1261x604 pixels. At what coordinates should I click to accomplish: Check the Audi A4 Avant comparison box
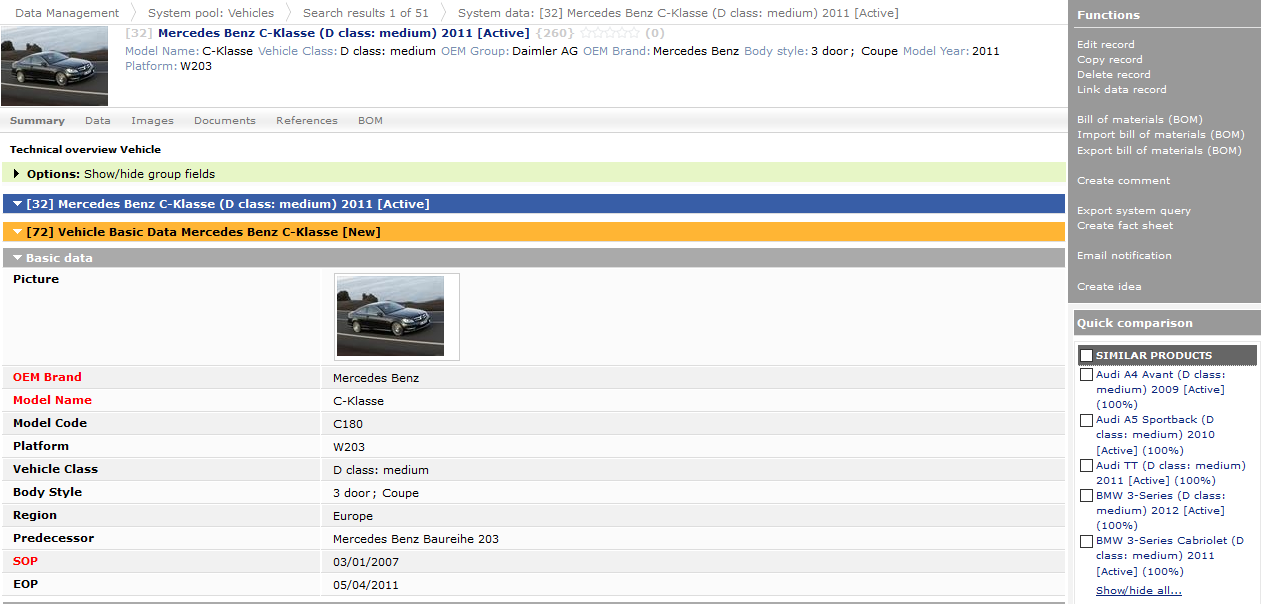pyautogui.click(x=1087, y=375)
